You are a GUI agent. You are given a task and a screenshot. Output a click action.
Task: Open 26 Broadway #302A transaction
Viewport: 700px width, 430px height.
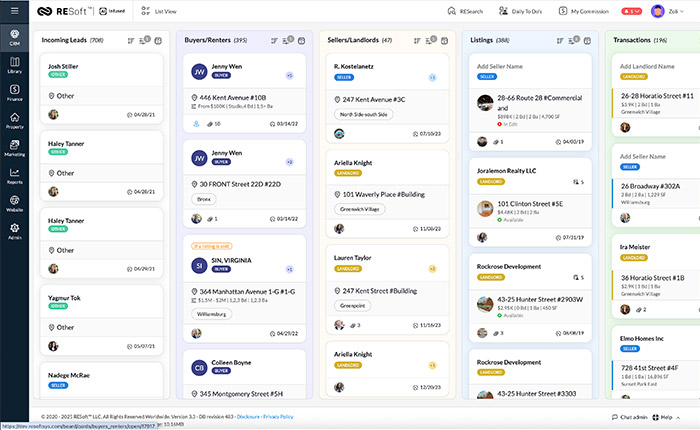650,186
